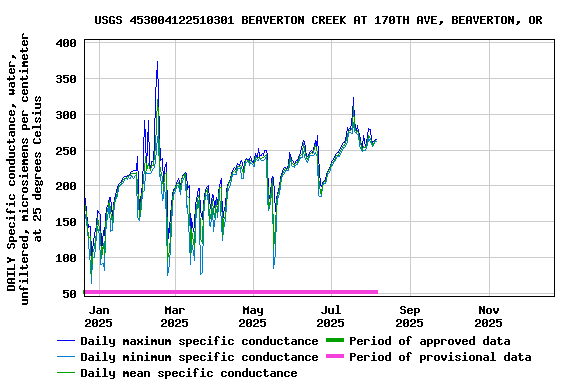Click legend text Period of provisional data
Screen dimensions: 576x384
pyautogui.click(x=440, y=357)
